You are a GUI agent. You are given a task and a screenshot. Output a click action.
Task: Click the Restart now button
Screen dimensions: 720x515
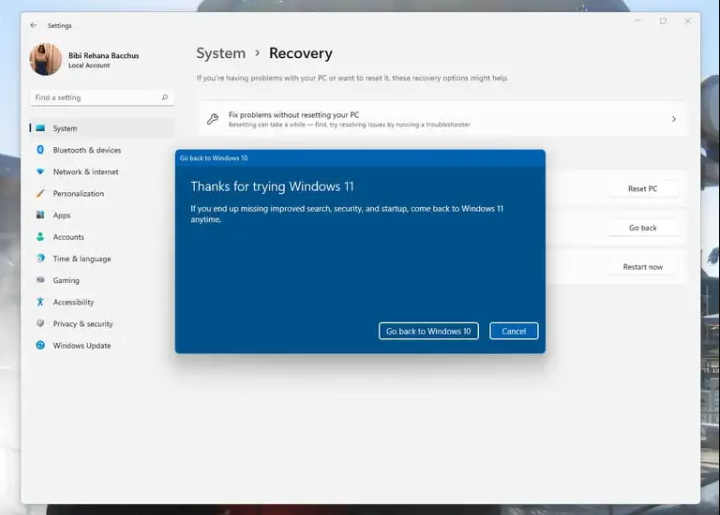pyautogui.click(x=642, y=267)
